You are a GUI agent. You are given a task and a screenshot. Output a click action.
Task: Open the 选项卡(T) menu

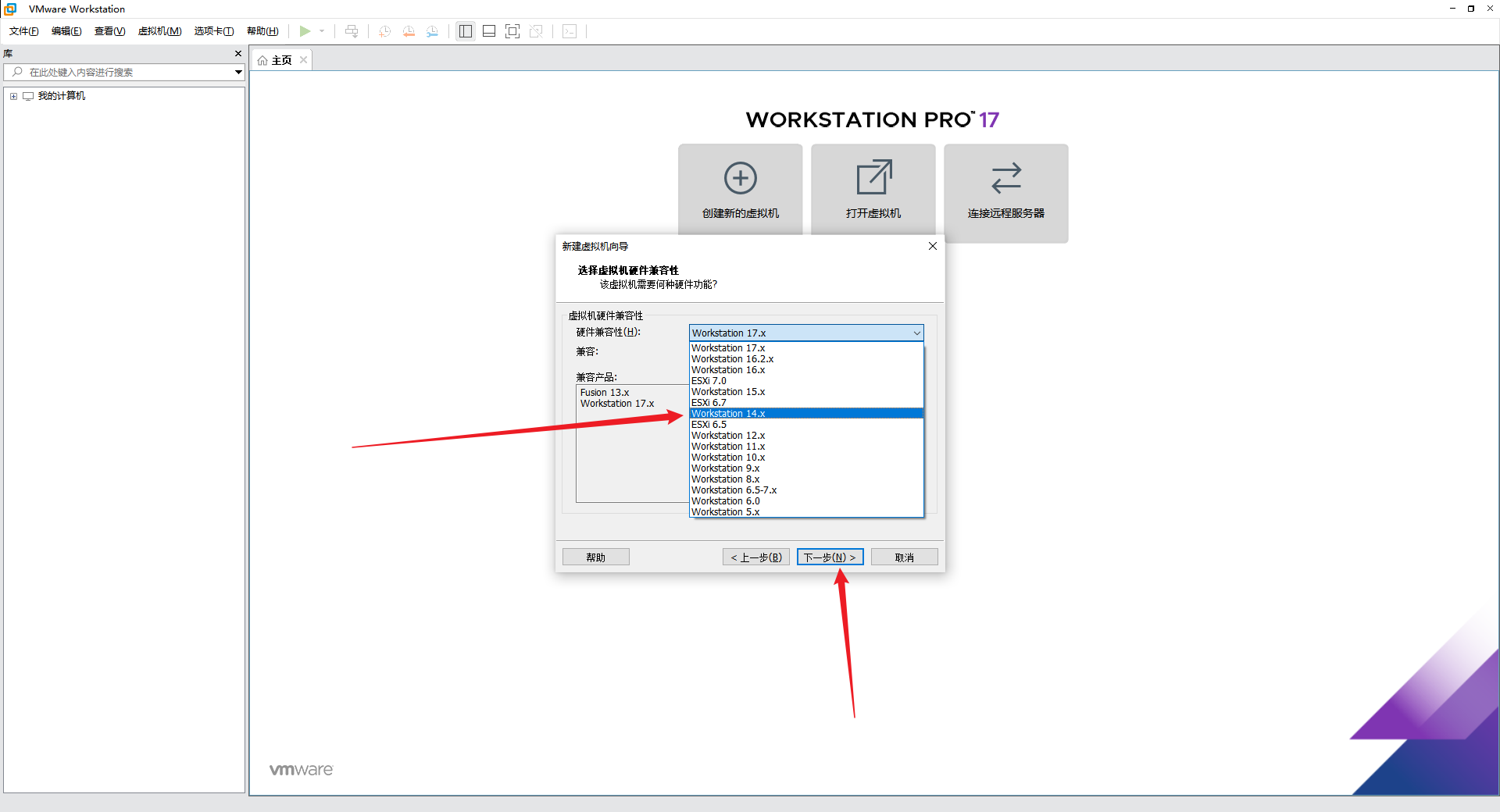coord(214,31)
